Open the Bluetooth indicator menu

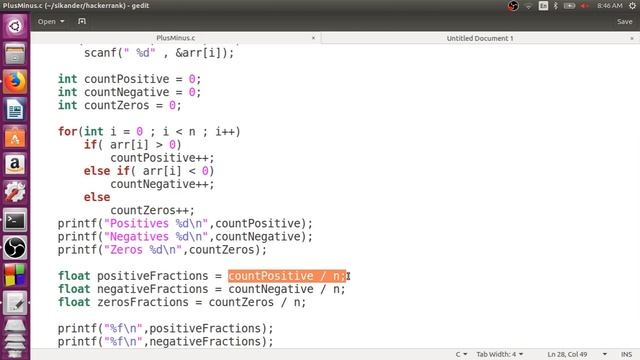[556, 6]
